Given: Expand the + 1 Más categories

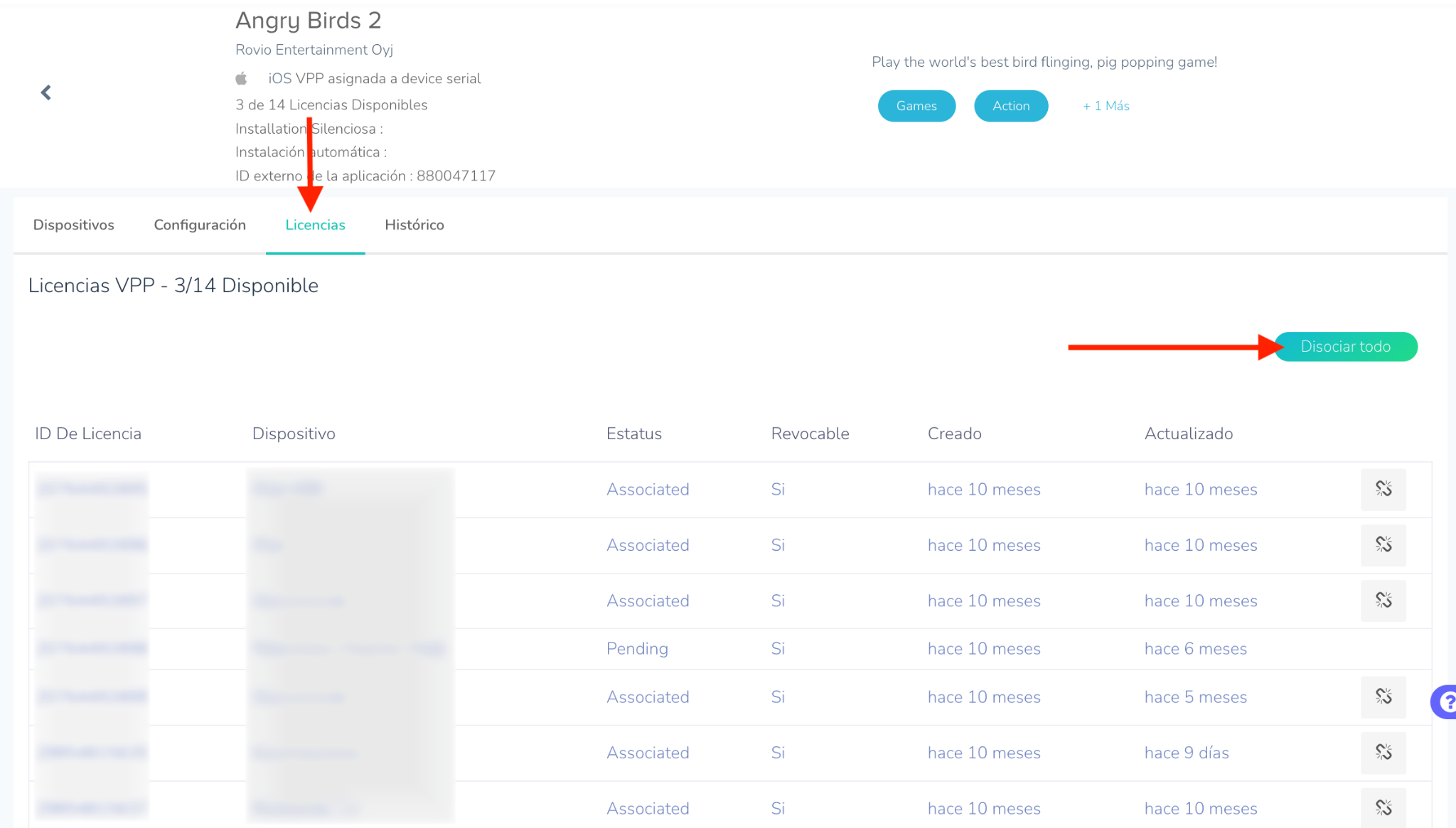Looking at the screenshot, I should click(x=1106, y=106).
